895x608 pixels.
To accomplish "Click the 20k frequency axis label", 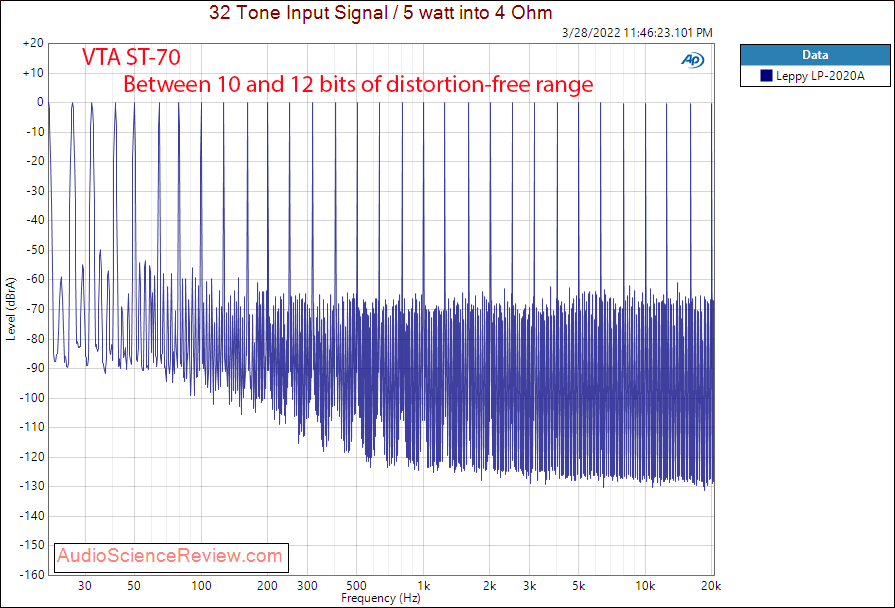I will pyautogui.click(x=711, y=586).
